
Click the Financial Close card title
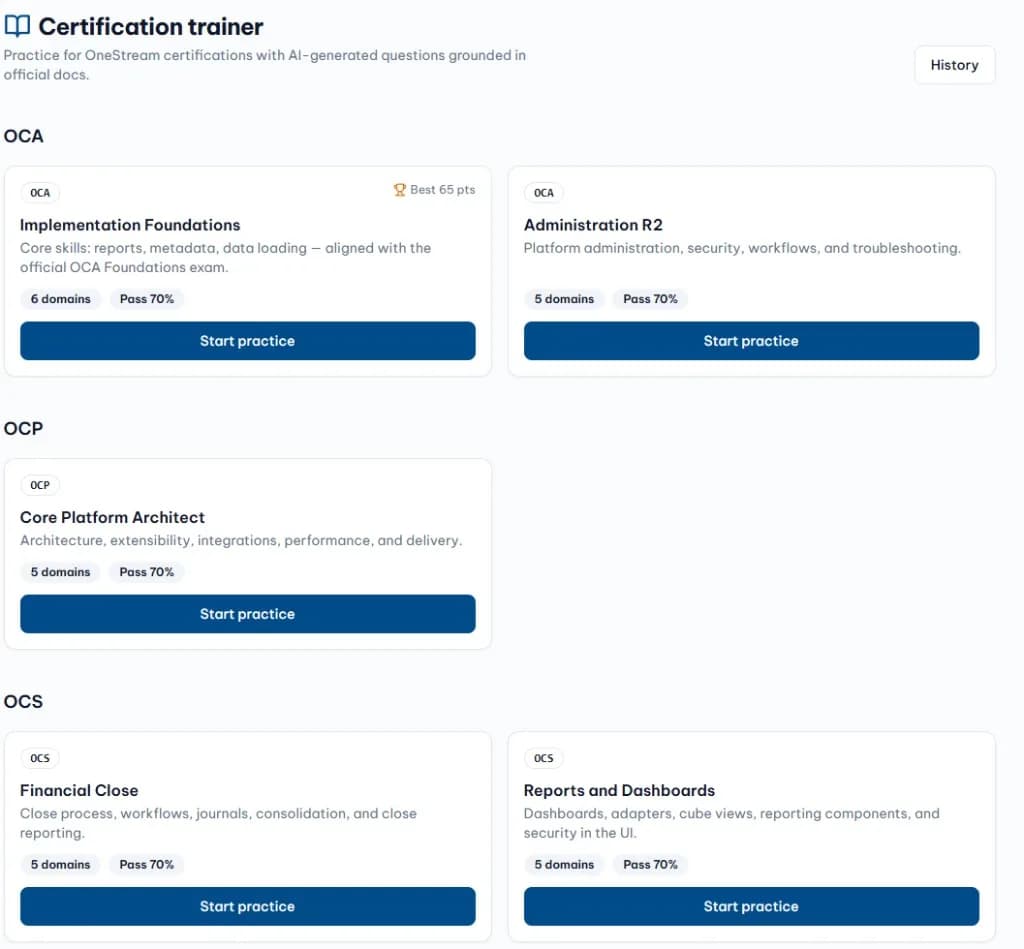pyautogui.click(x=79, y=790)
